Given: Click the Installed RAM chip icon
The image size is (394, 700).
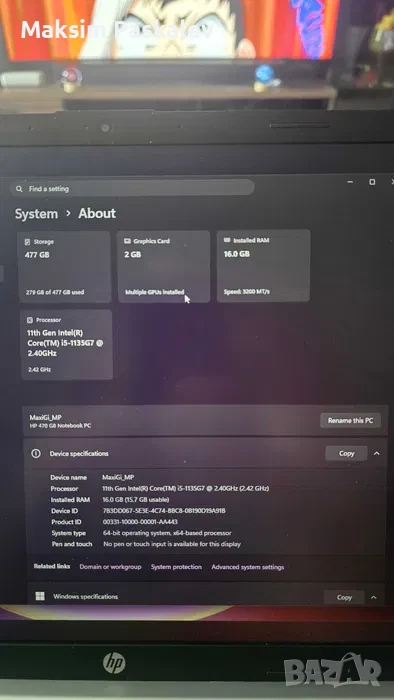Looking at the screenshot, I should (x=227, y=240).
